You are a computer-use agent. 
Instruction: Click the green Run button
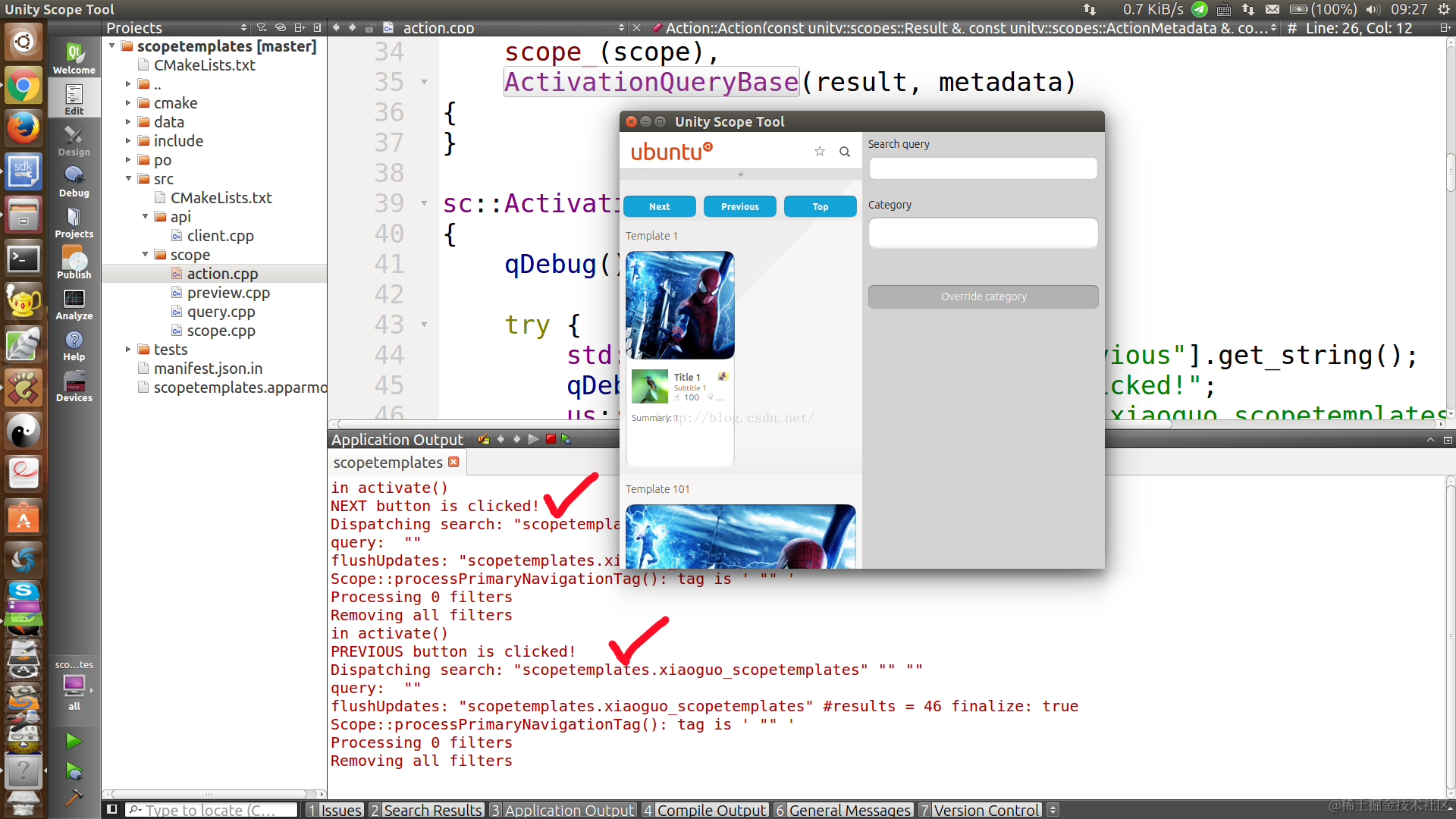(x=74, y=741)
